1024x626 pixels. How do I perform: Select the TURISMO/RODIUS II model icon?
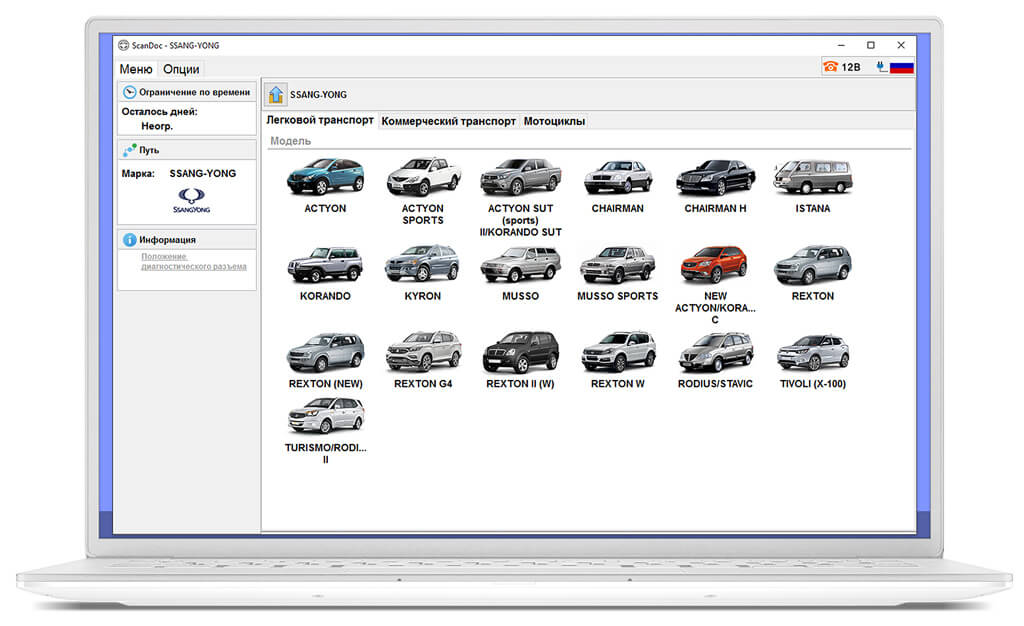[x=325, y=416]
